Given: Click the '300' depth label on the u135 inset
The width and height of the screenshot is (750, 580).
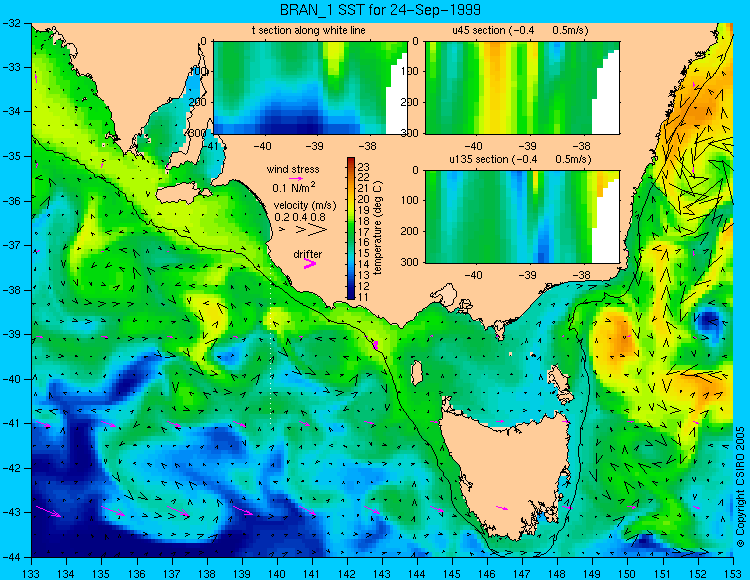Looking at the screenshot, I should [410, 262].
